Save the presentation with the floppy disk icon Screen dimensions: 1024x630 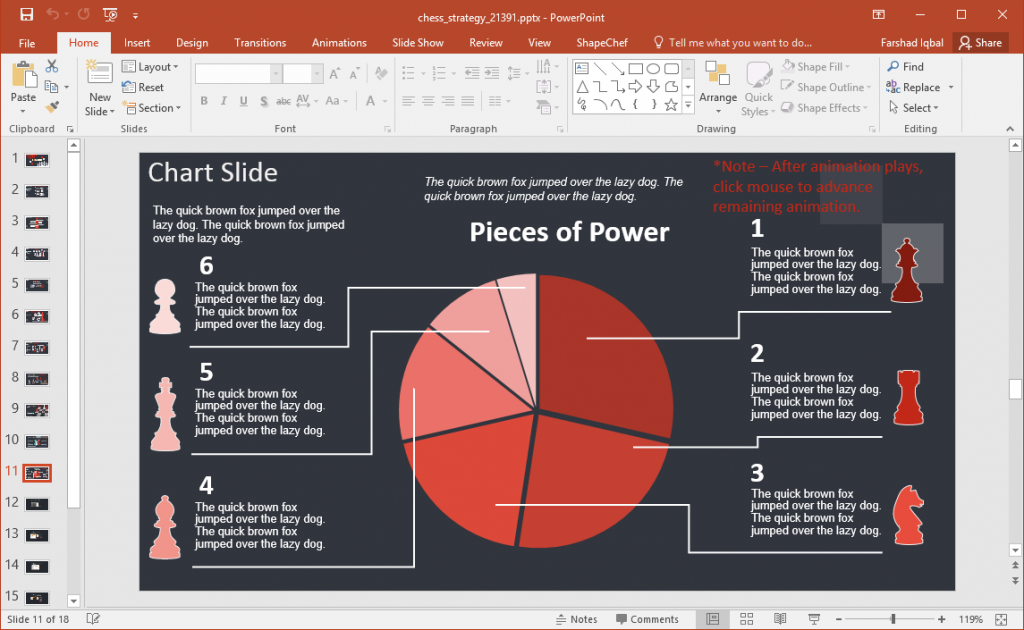coord(26,14)
